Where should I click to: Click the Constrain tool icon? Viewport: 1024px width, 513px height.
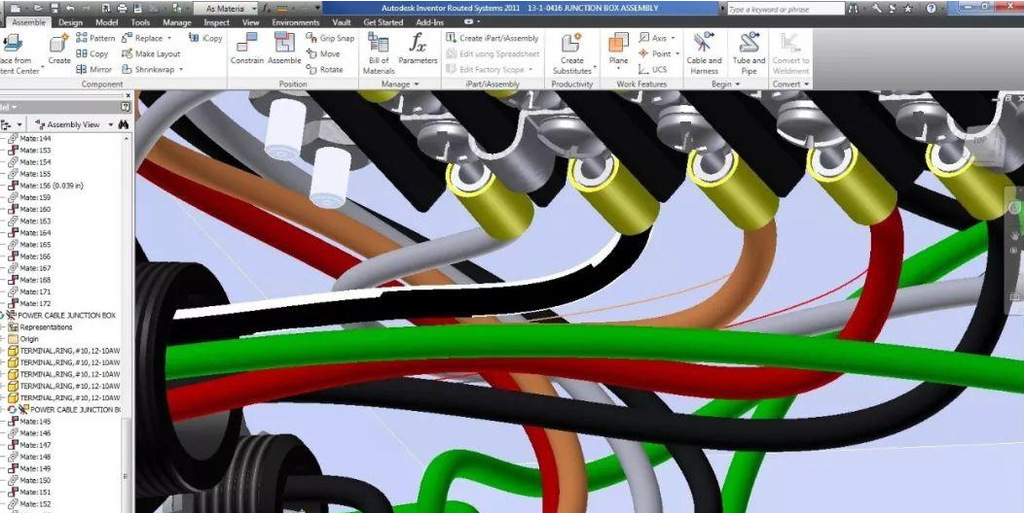[x=246, y=45]
